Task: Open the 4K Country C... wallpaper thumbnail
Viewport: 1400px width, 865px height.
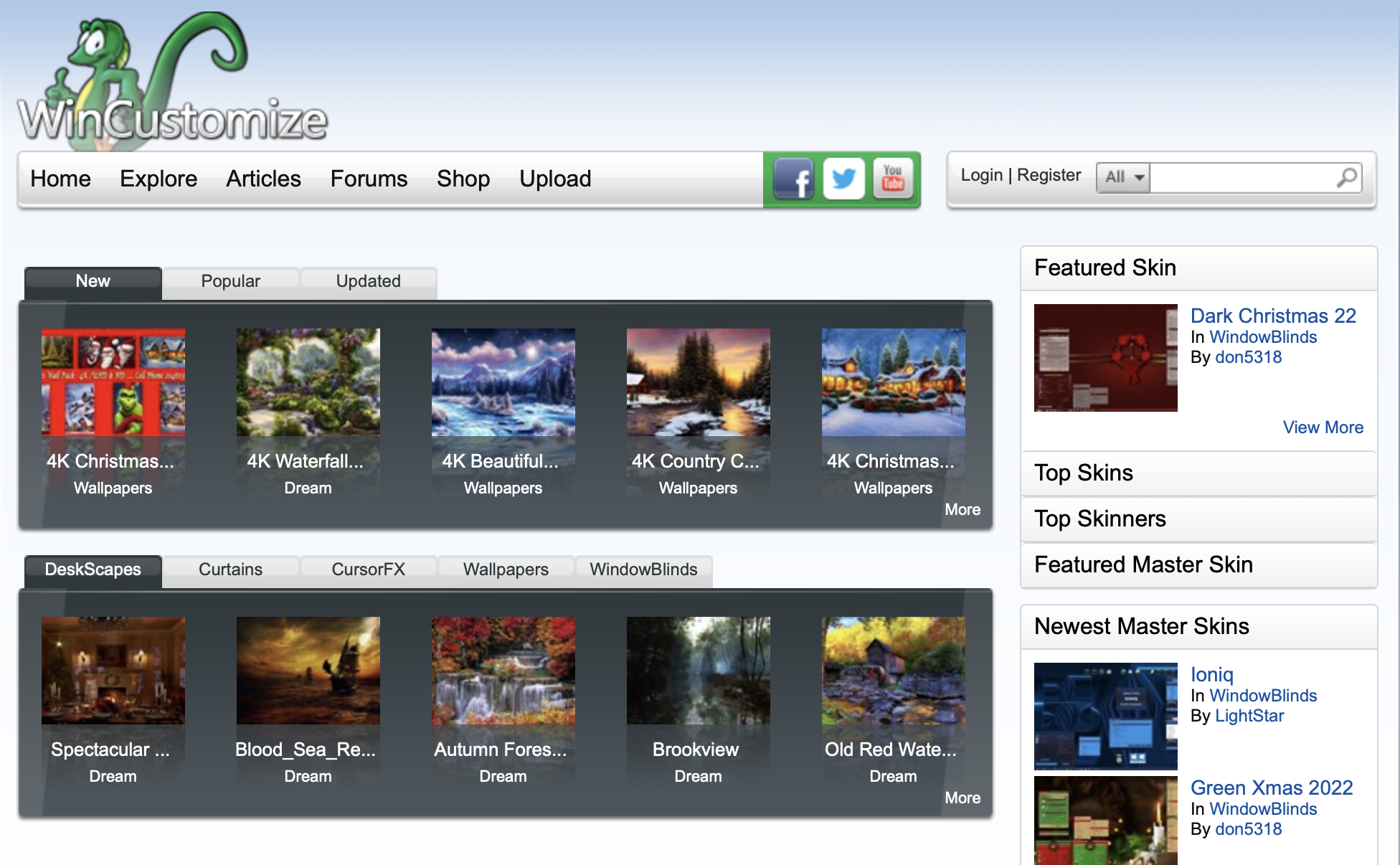Action: 699,382
